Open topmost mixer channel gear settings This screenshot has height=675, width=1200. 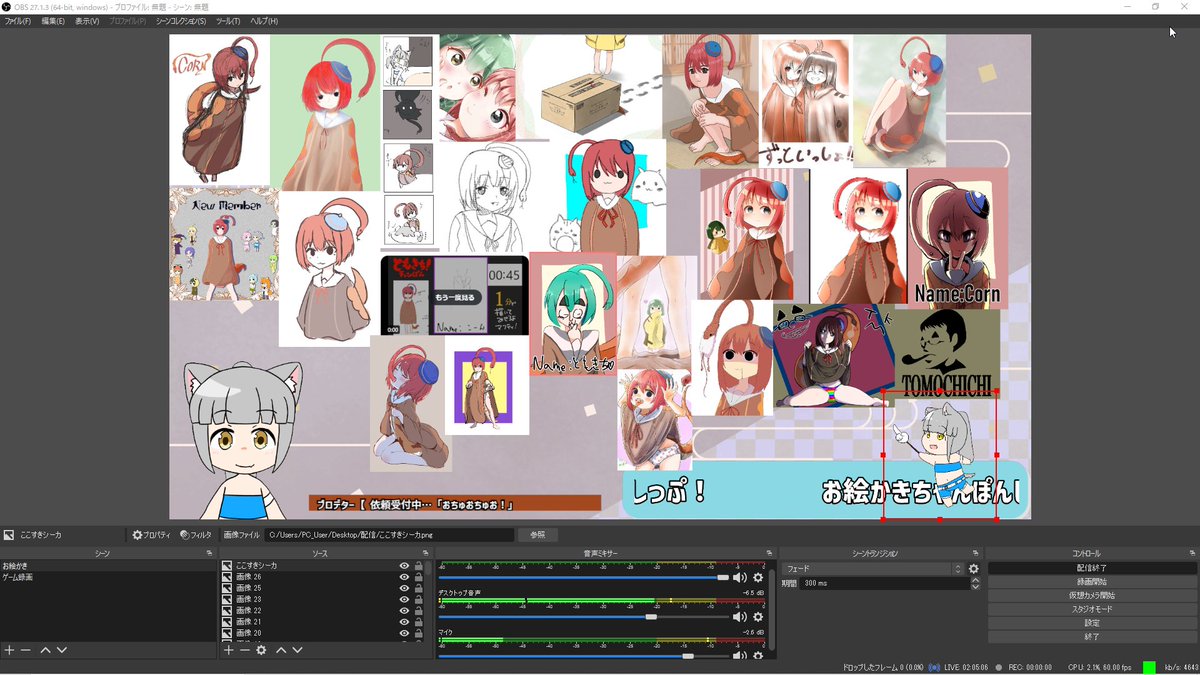(x=758, y=577)
